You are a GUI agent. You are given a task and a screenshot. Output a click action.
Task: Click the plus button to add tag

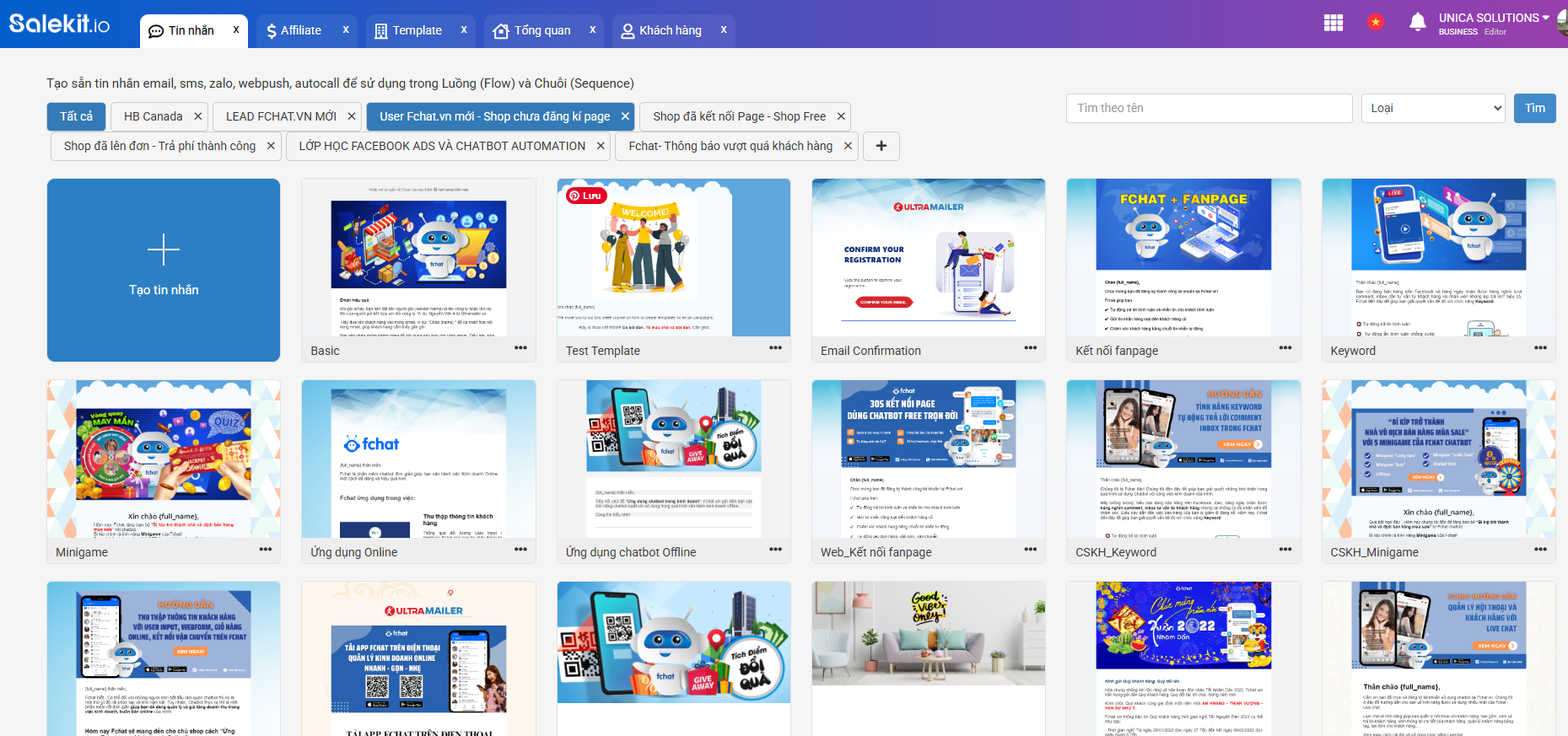[x=881, y=146]
